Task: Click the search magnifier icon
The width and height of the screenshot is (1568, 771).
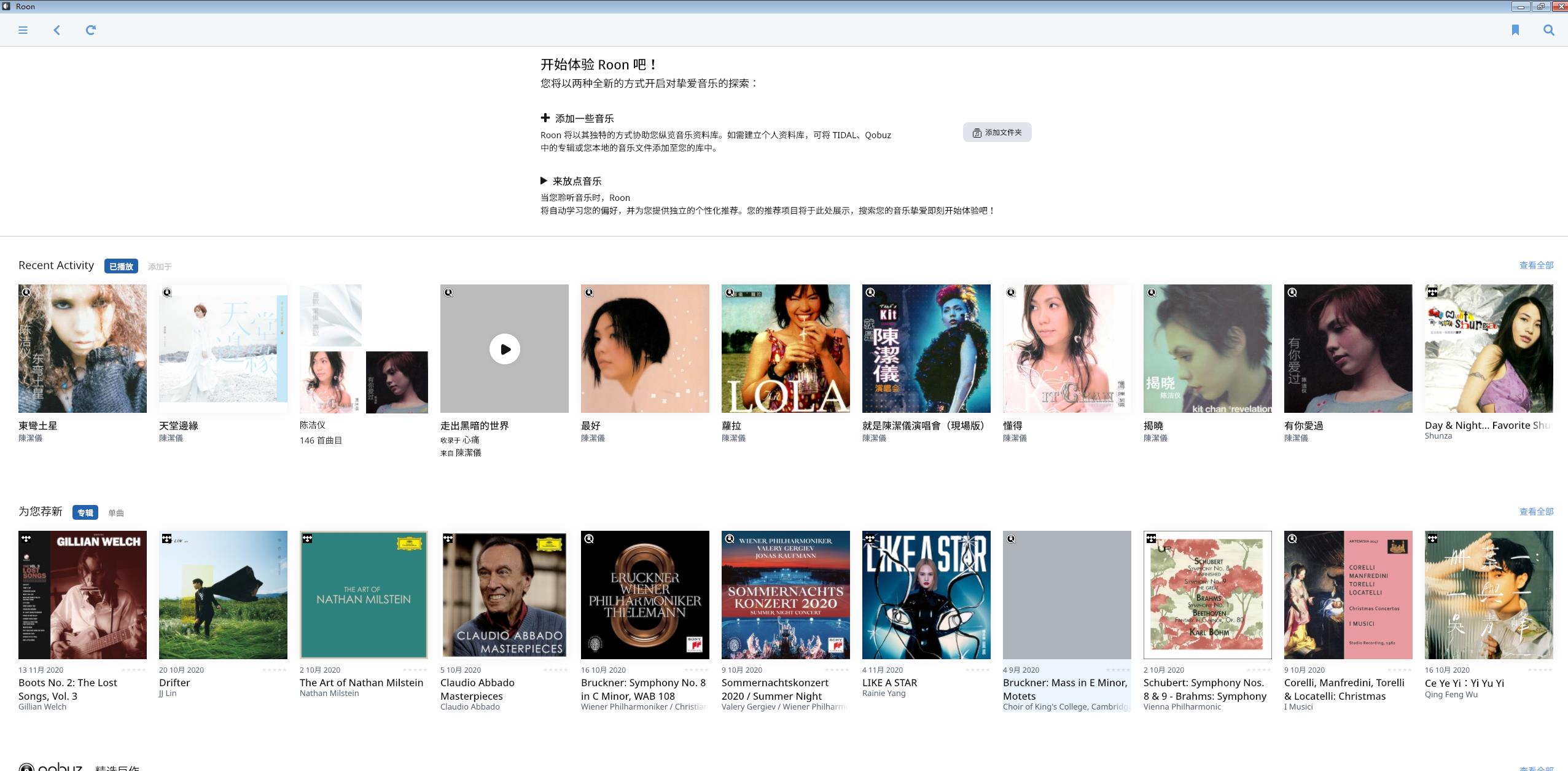Action: [1548, 30]
